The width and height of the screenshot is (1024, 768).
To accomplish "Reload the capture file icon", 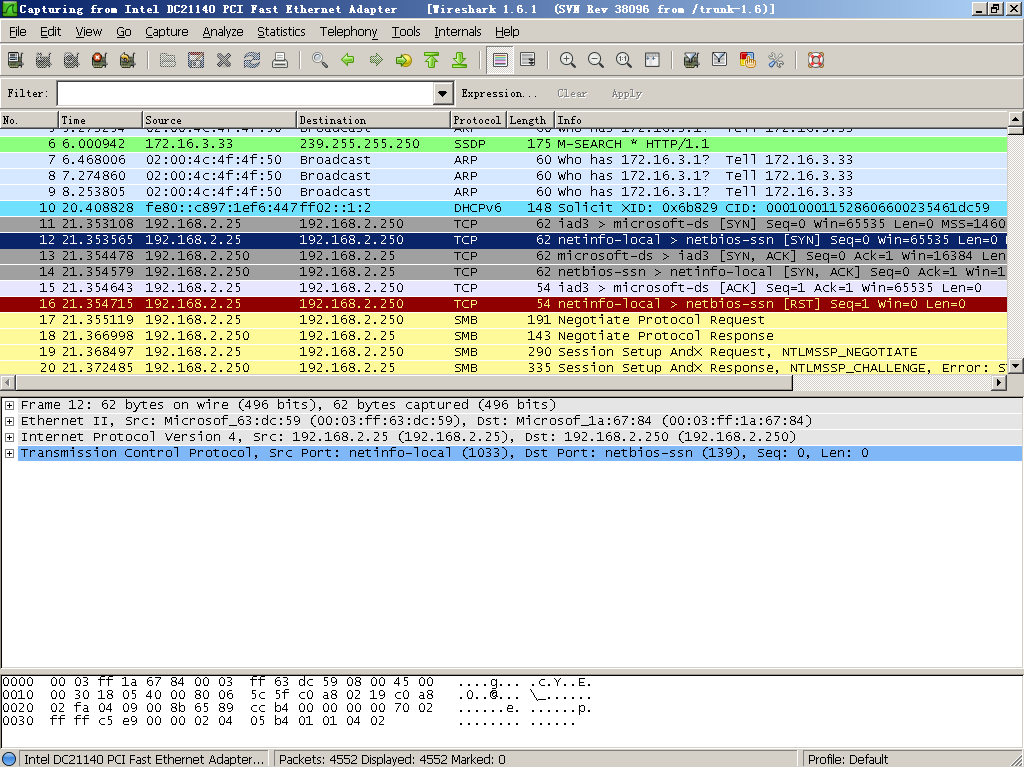I will [252, 60].
